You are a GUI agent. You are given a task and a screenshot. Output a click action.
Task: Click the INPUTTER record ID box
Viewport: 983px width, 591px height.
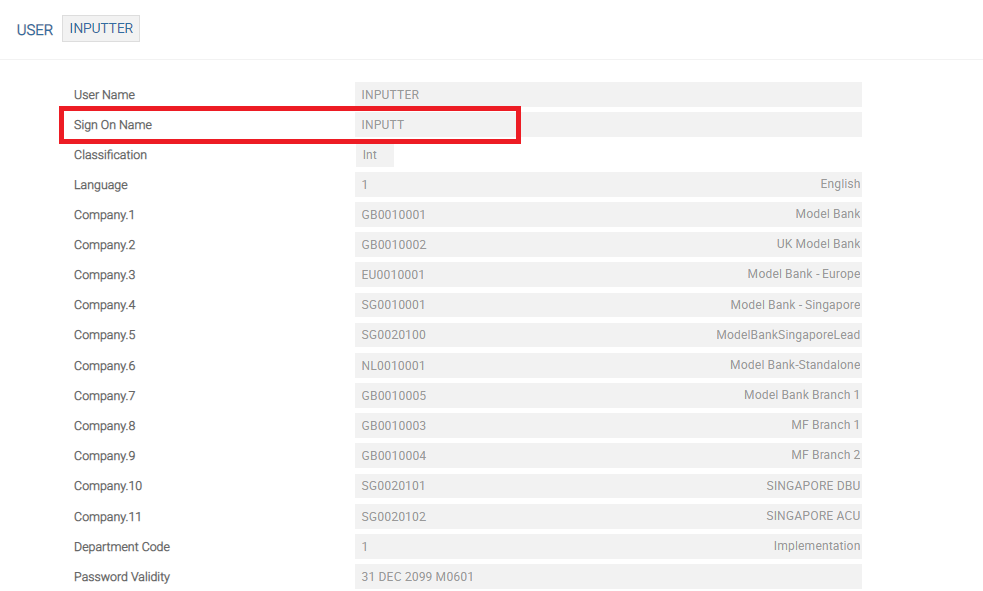[x=101, y=29]
